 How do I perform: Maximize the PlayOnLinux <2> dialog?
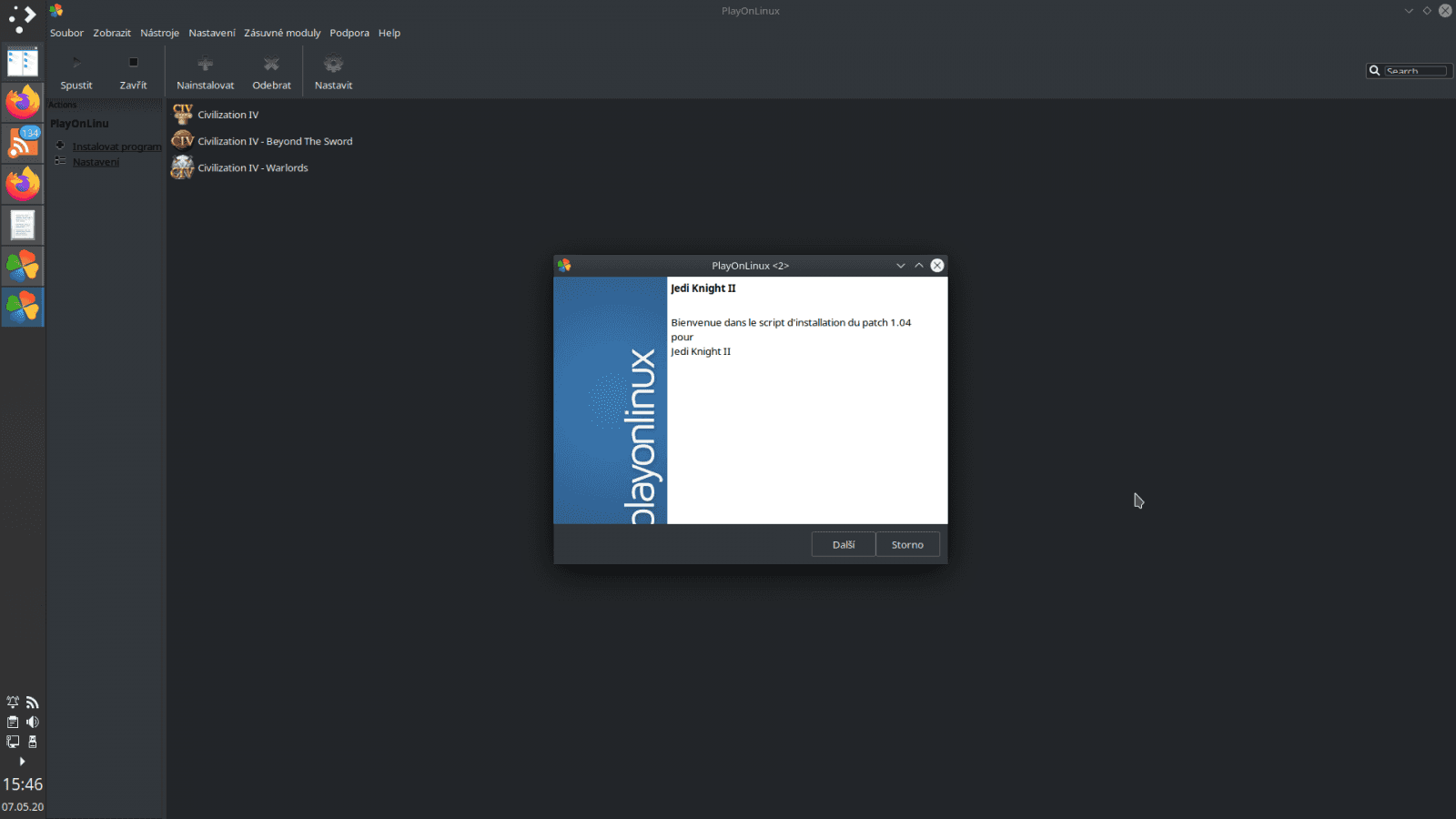pyautogui.click(x=919, y=266)
